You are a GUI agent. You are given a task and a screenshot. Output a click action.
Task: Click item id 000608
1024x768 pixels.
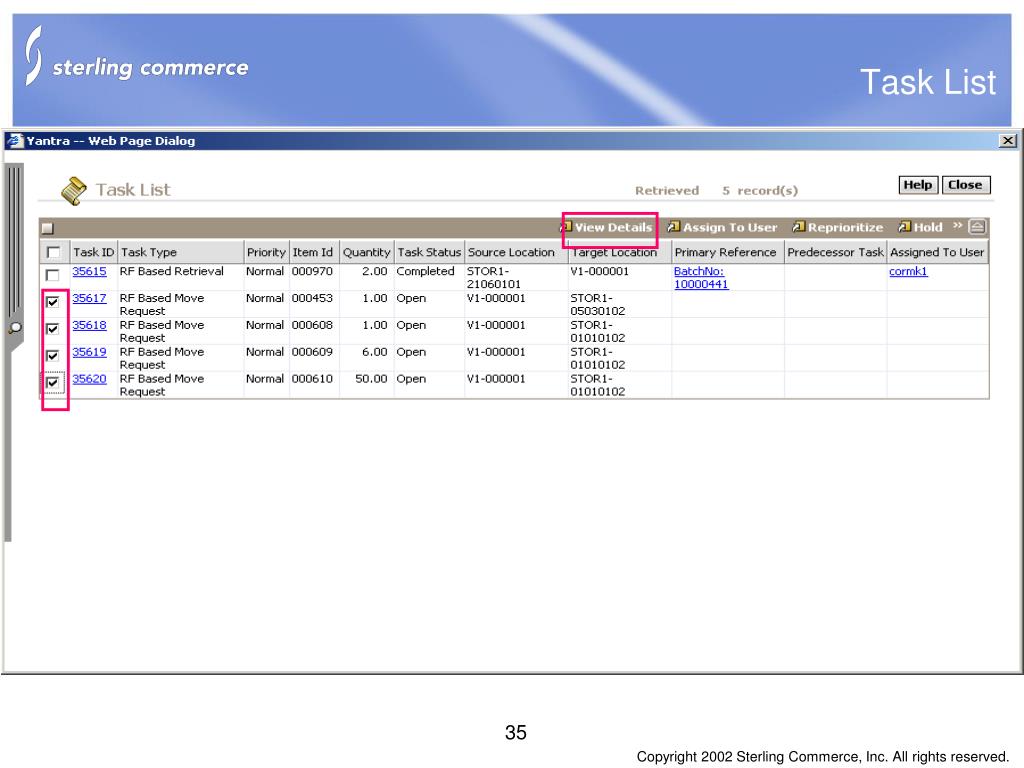312,325
